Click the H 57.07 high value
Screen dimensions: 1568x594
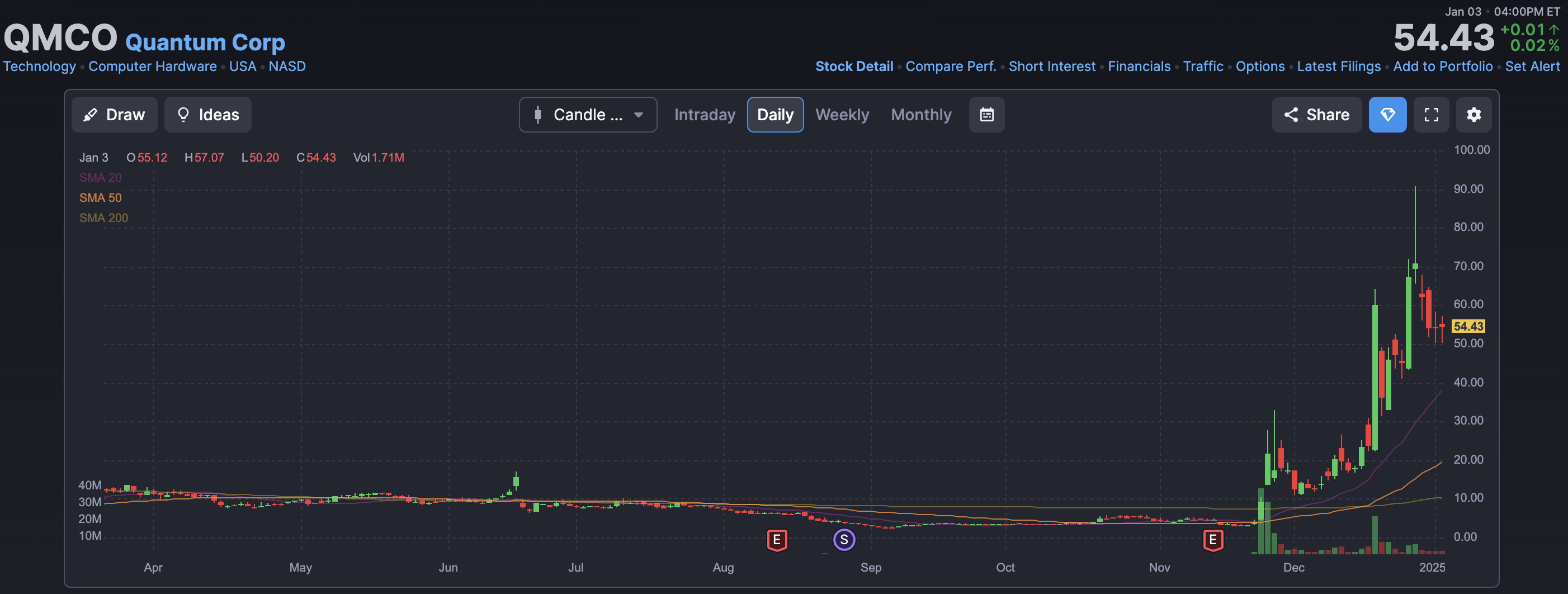[204, 158]
